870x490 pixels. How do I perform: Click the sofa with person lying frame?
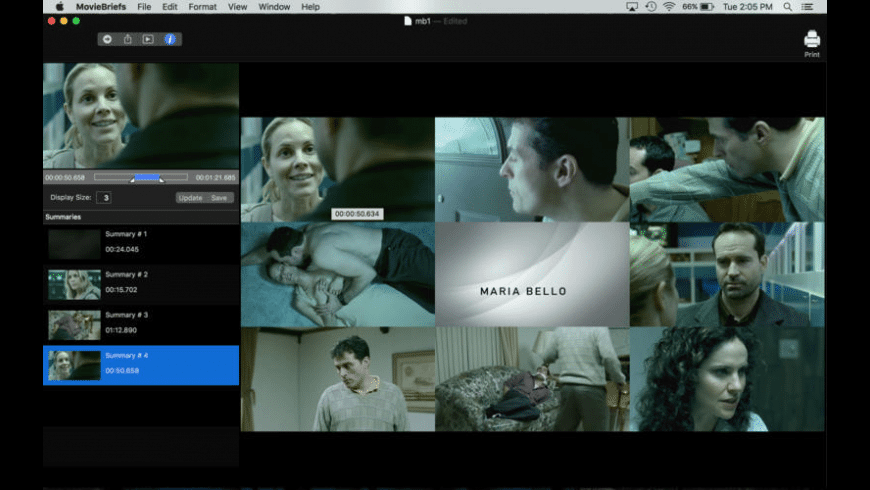click(532, 379)
